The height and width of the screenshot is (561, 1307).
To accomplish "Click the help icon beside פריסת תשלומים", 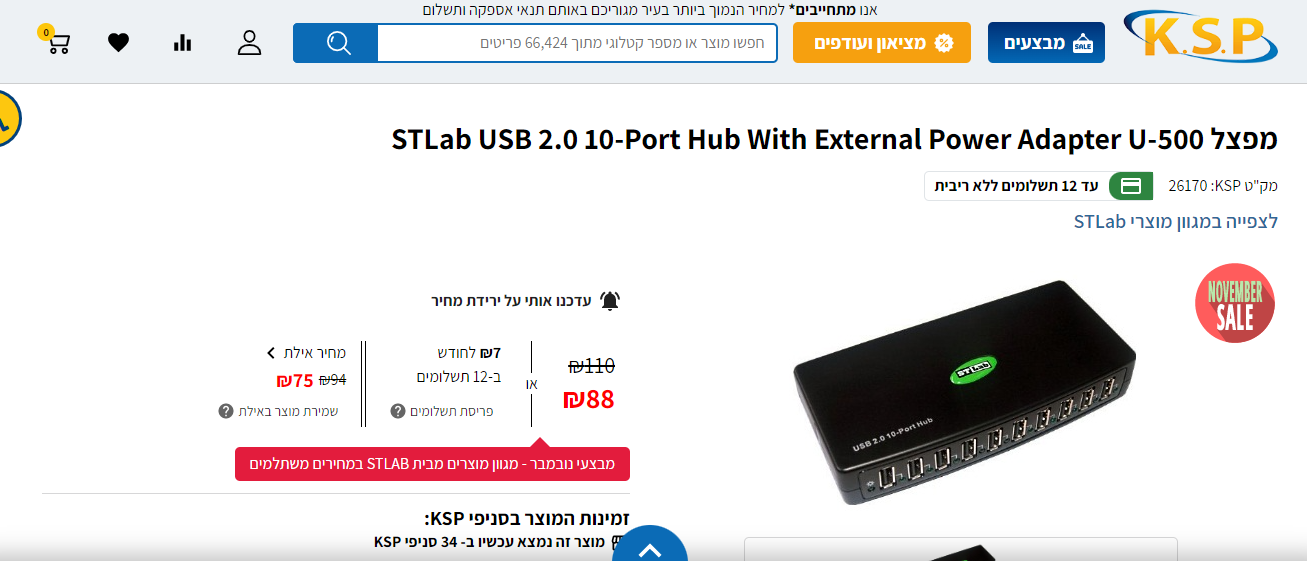I will [398, 411].
